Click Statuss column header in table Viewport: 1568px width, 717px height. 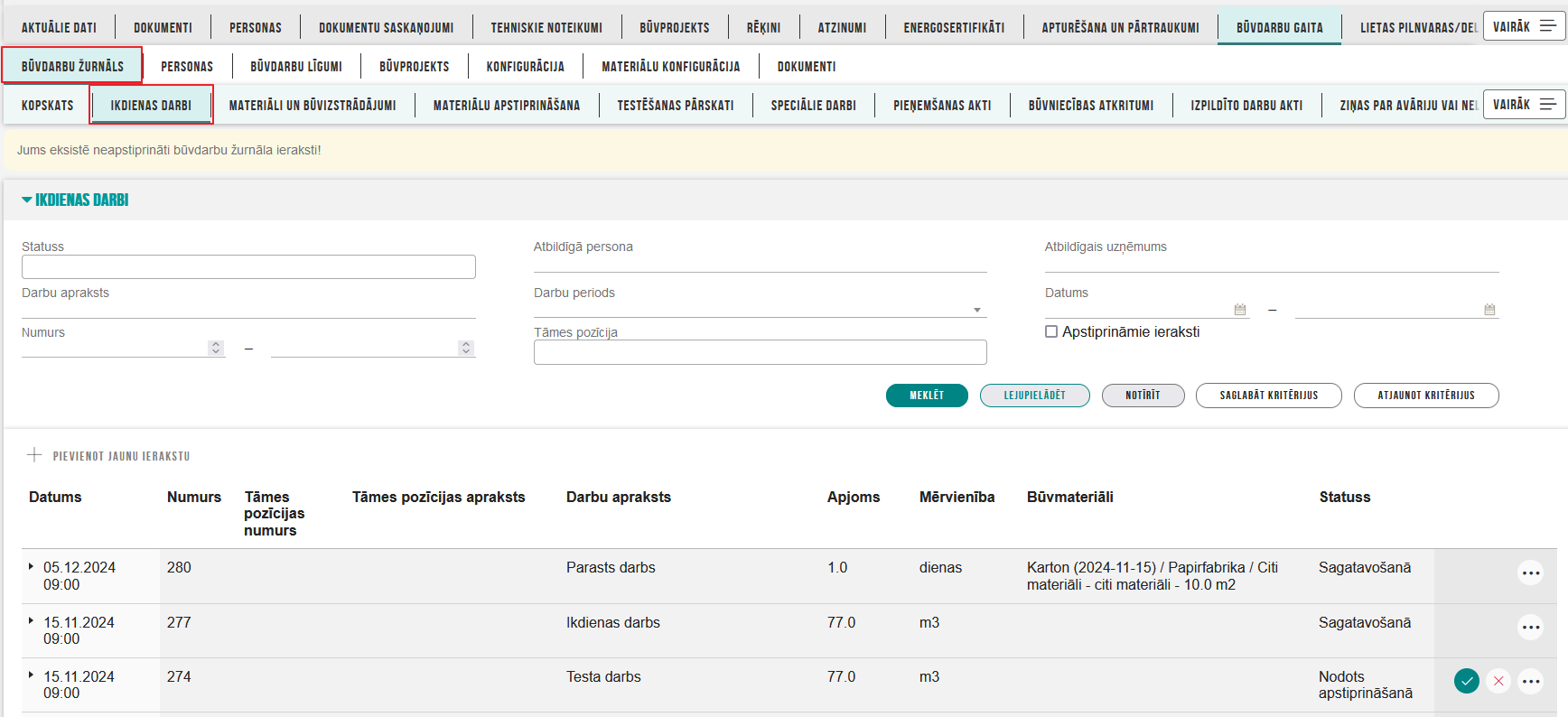click(1345, 497)
